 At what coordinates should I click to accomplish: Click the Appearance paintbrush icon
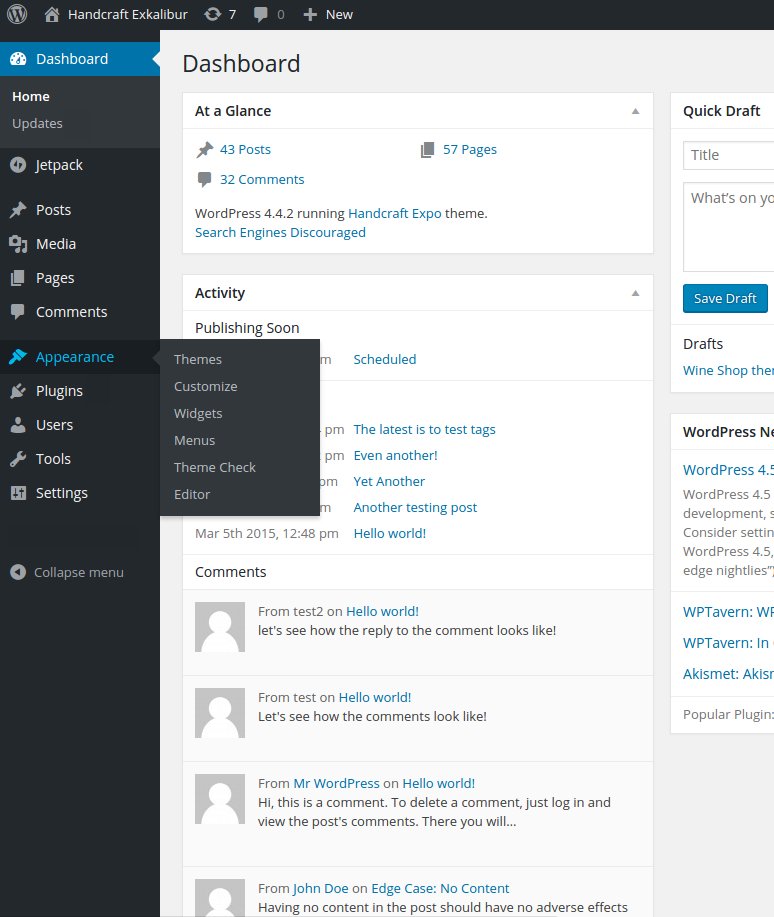pos(18,356)
